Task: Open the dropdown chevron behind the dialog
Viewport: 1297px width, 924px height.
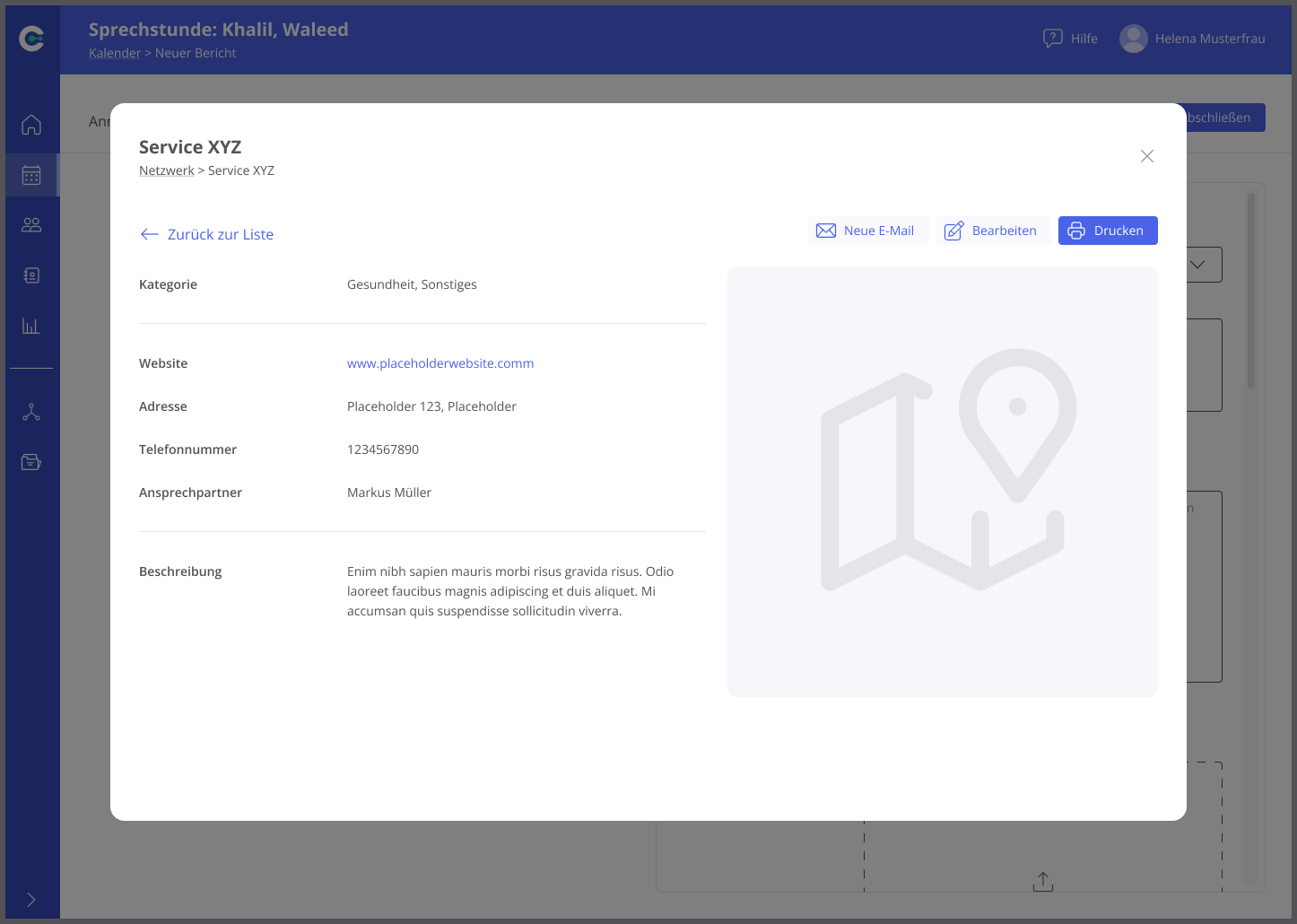Action: (x=1198, y=265)
